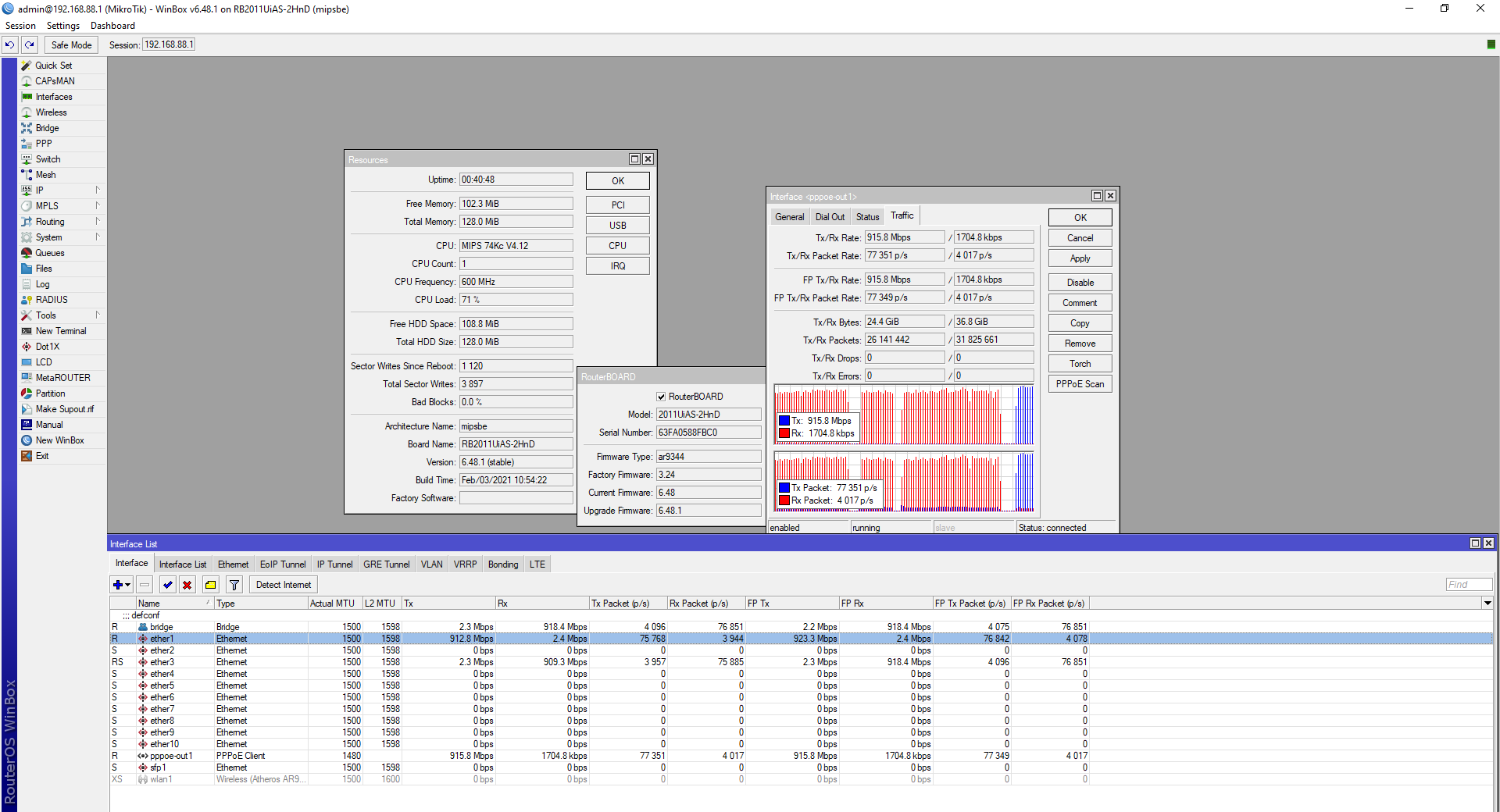This screenshot has width=1500, height=812.
Task: Click the redo arrow in the top toolbar
Action: [x=30, y=45]
